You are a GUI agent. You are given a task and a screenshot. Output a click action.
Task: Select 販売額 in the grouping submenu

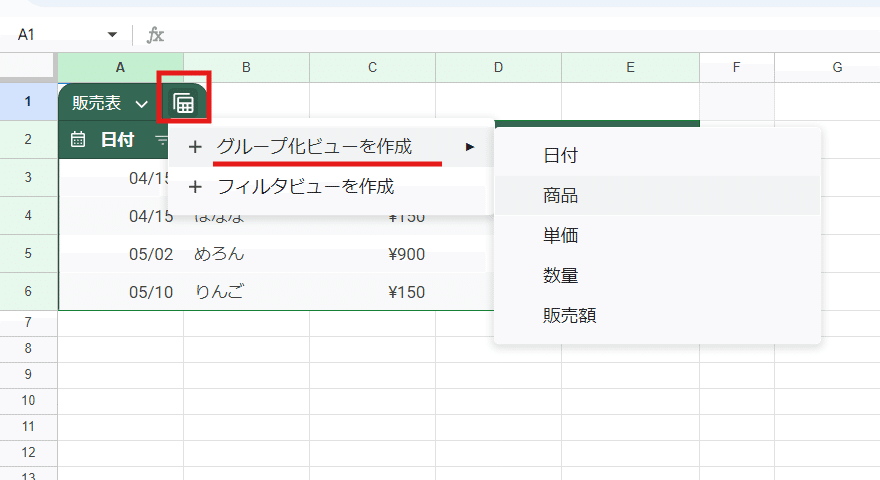[x=570, y=316]
